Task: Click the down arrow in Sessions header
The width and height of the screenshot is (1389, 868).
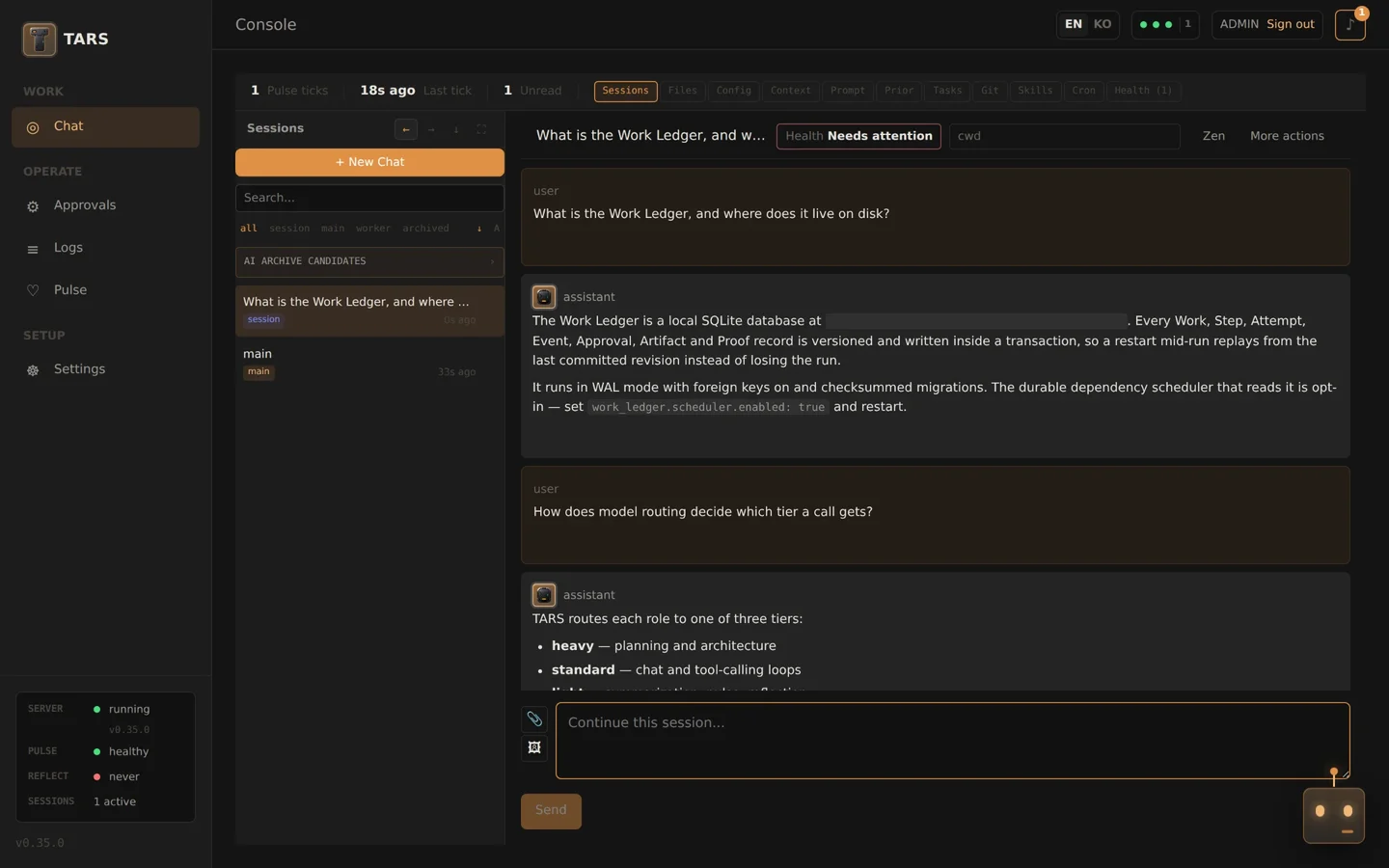Action: point(456,129)
